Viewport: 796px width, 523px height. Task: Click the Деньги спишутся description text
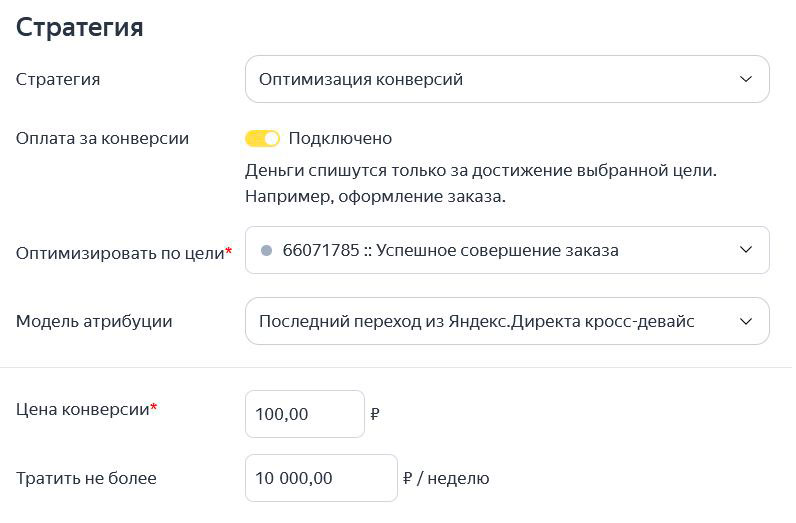(481, 183)
